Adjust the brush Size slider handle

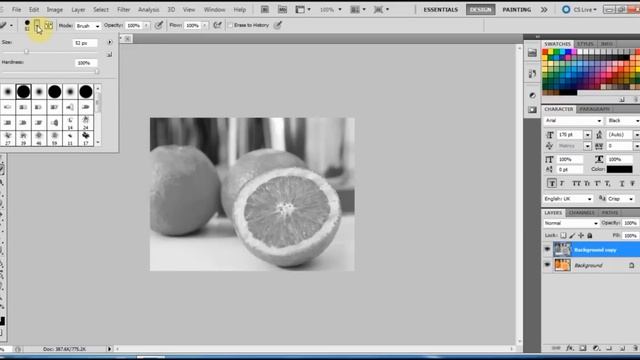[x=27, y=51]
